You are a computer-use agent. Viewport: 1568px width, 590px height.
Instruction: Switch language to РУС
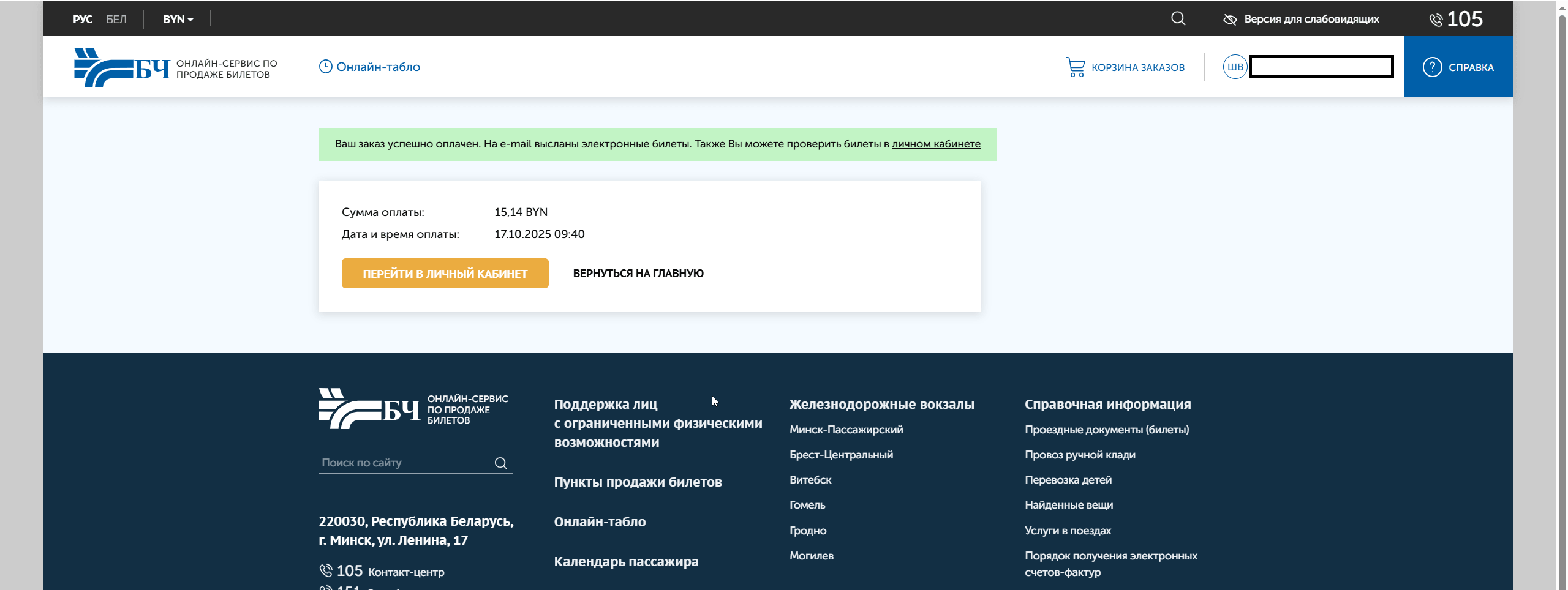pyautogui.click(x=83, y=20)
